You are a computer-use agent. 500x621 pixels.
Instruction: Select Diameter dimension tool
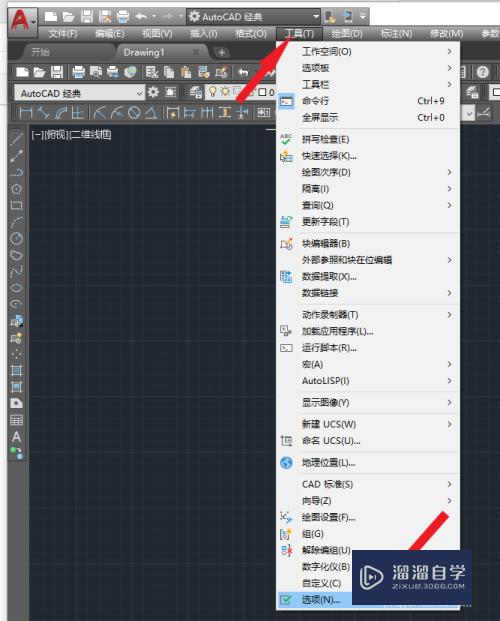[134, 113]
